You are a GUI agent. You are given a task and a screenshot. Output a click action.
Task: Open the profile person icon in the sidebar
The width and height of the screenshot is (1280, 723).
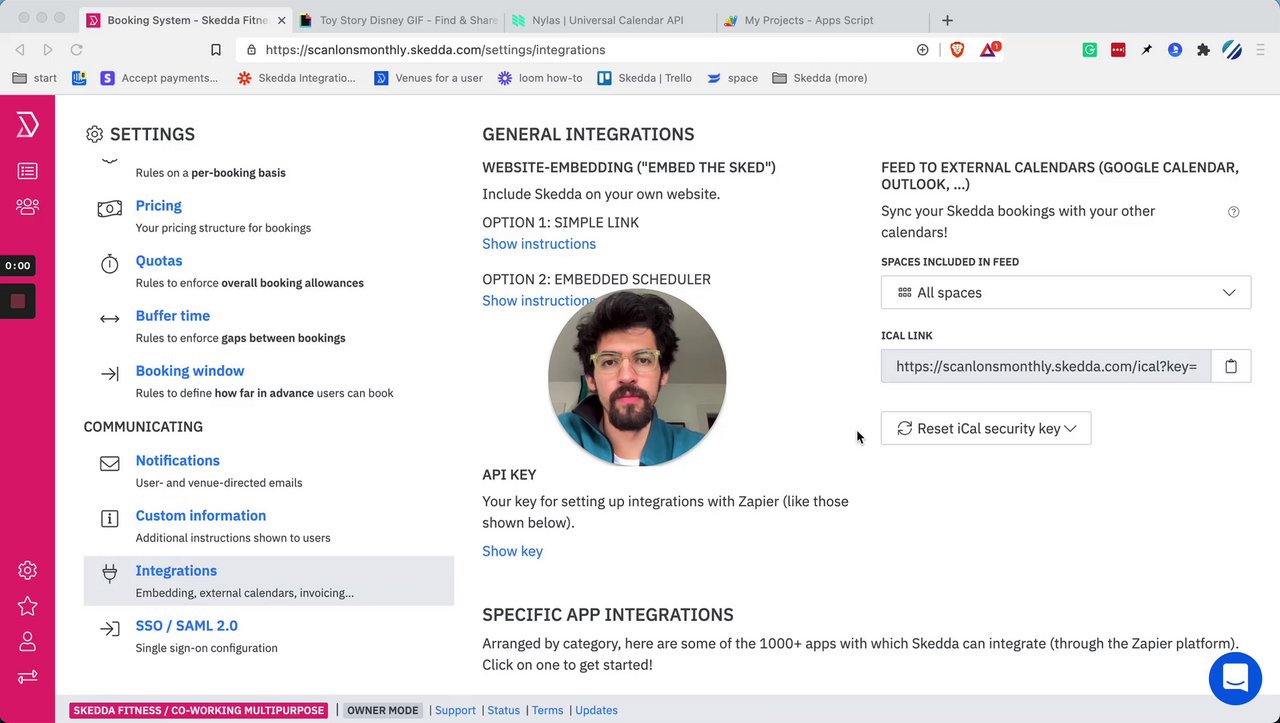(x=27, y=641)
